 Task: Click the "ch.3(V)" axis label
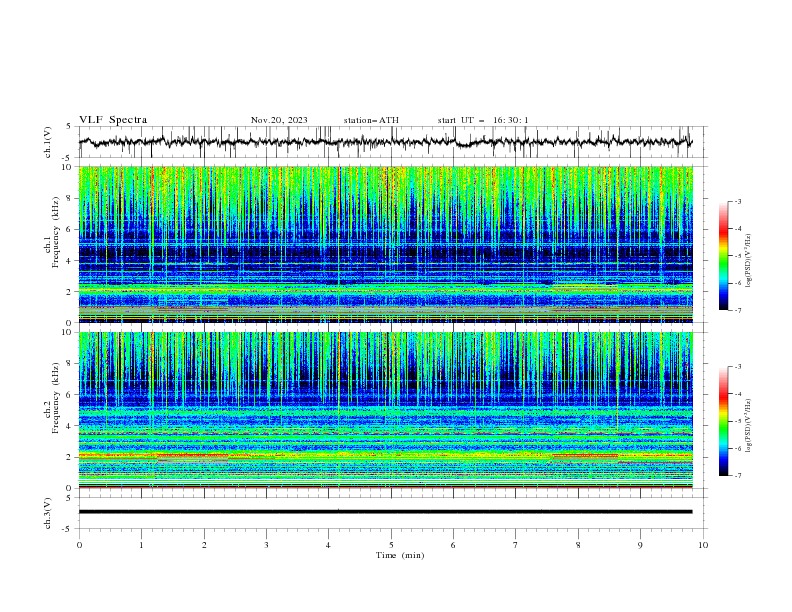(x=48, y=513)
